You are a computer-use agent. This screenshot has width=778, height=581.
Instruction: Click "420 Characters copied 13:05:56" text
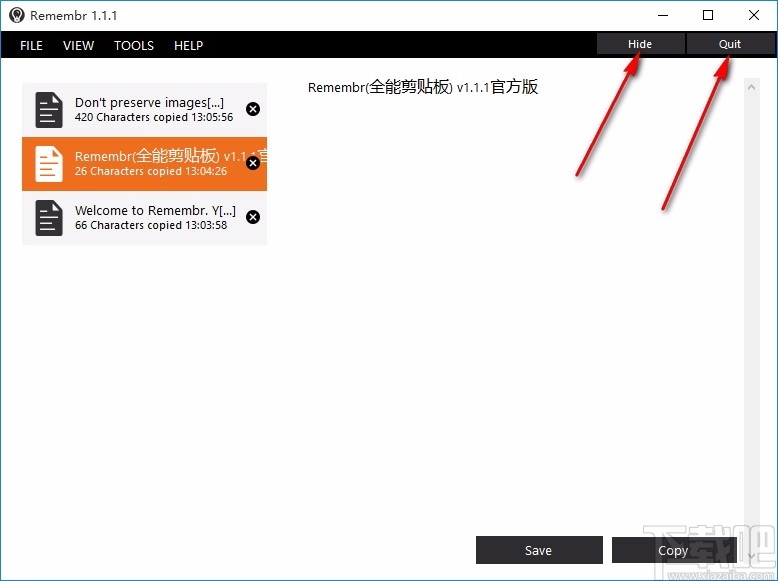pos(154,118)
